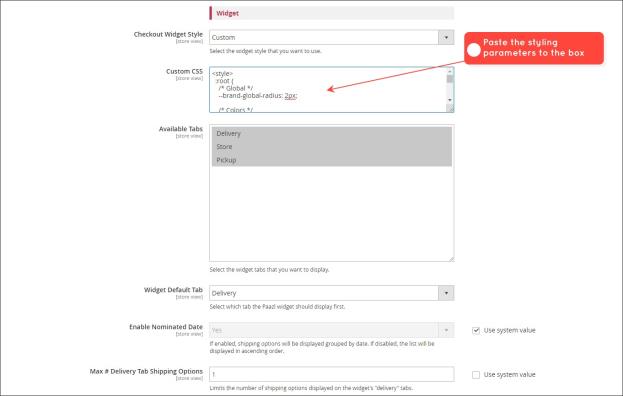The height and width of the screenshot is (396, 623).
Task: Open the Checkout Widget Style dropdown
Action: coord(331,37)
